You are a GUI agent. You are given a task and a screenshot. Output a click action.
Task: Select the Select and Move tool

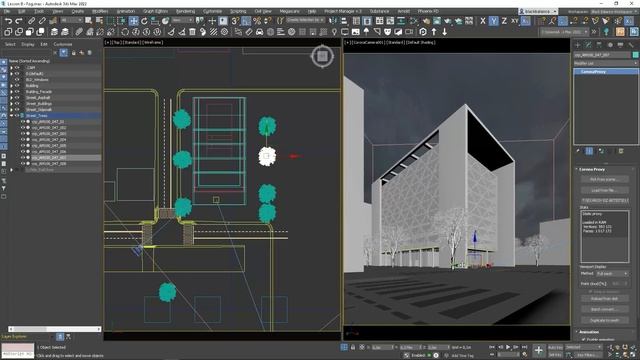[x=133, y=21]
